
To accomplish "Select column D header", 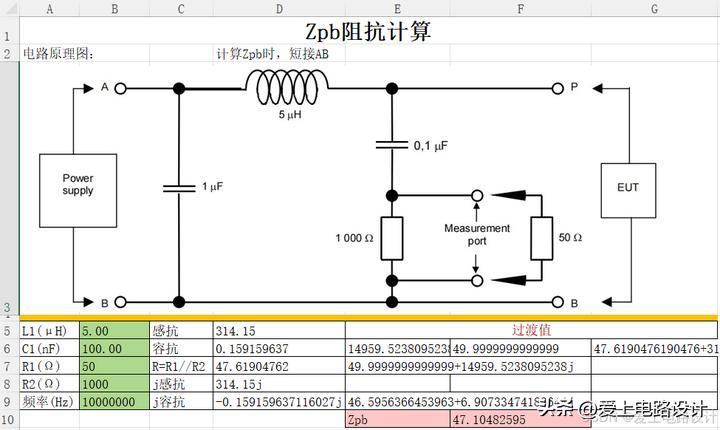I will tap(279, 8).
